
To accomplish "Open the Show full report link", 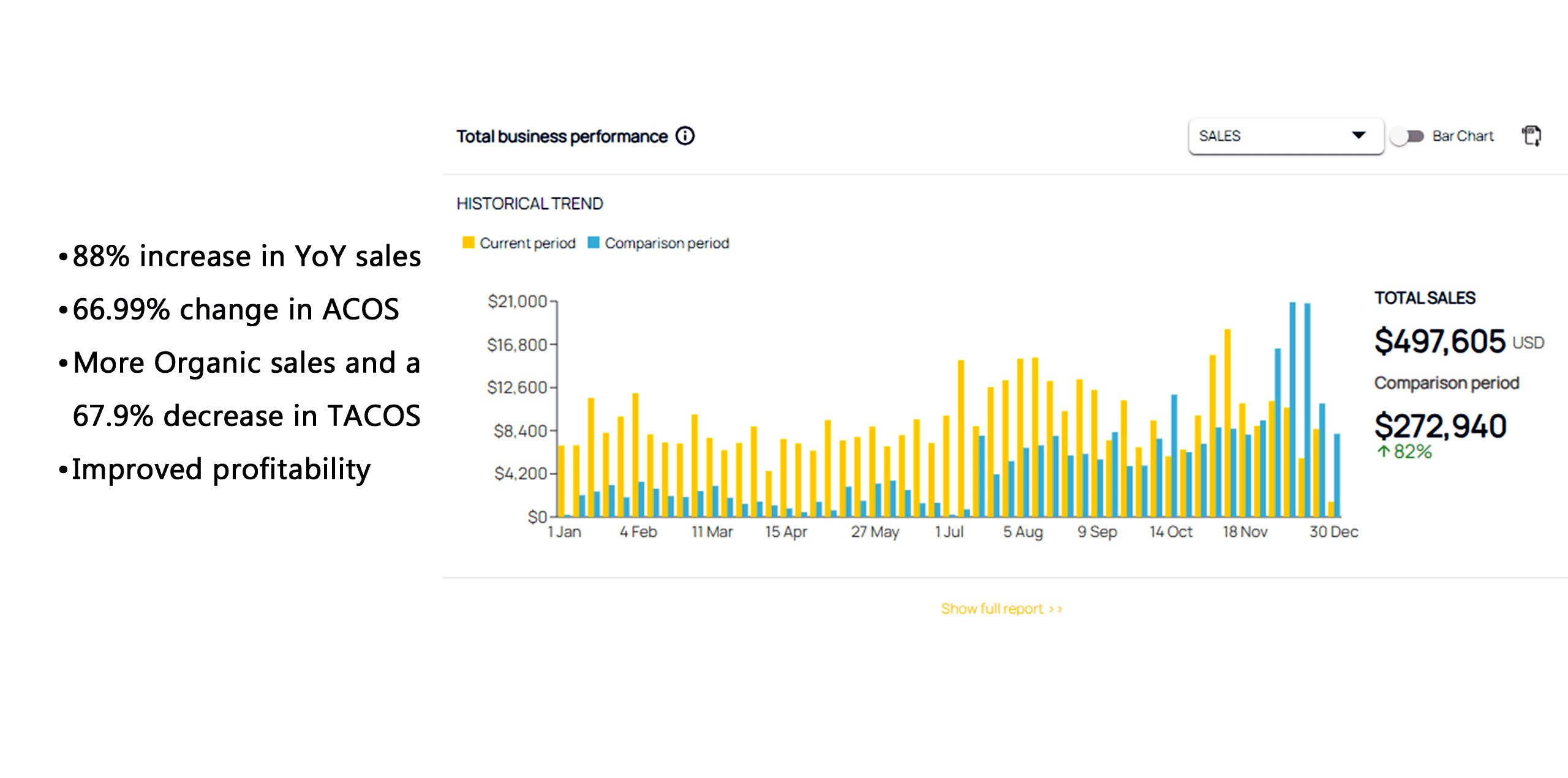I will (1001, 608).
